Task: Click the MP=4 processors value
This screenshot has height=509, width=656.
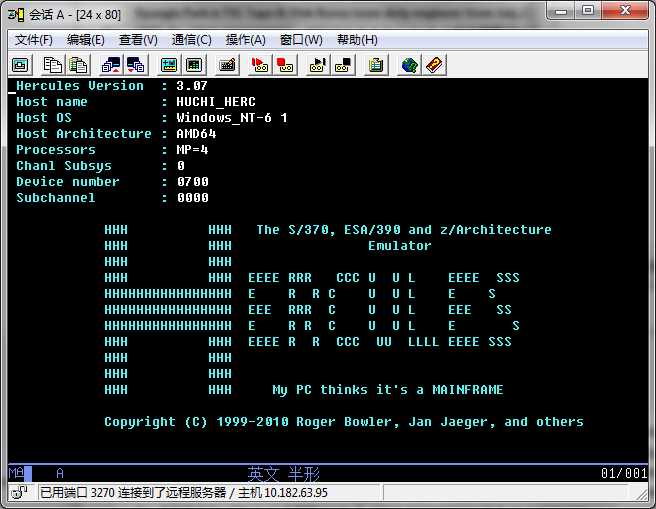Action: coord(192,150)
